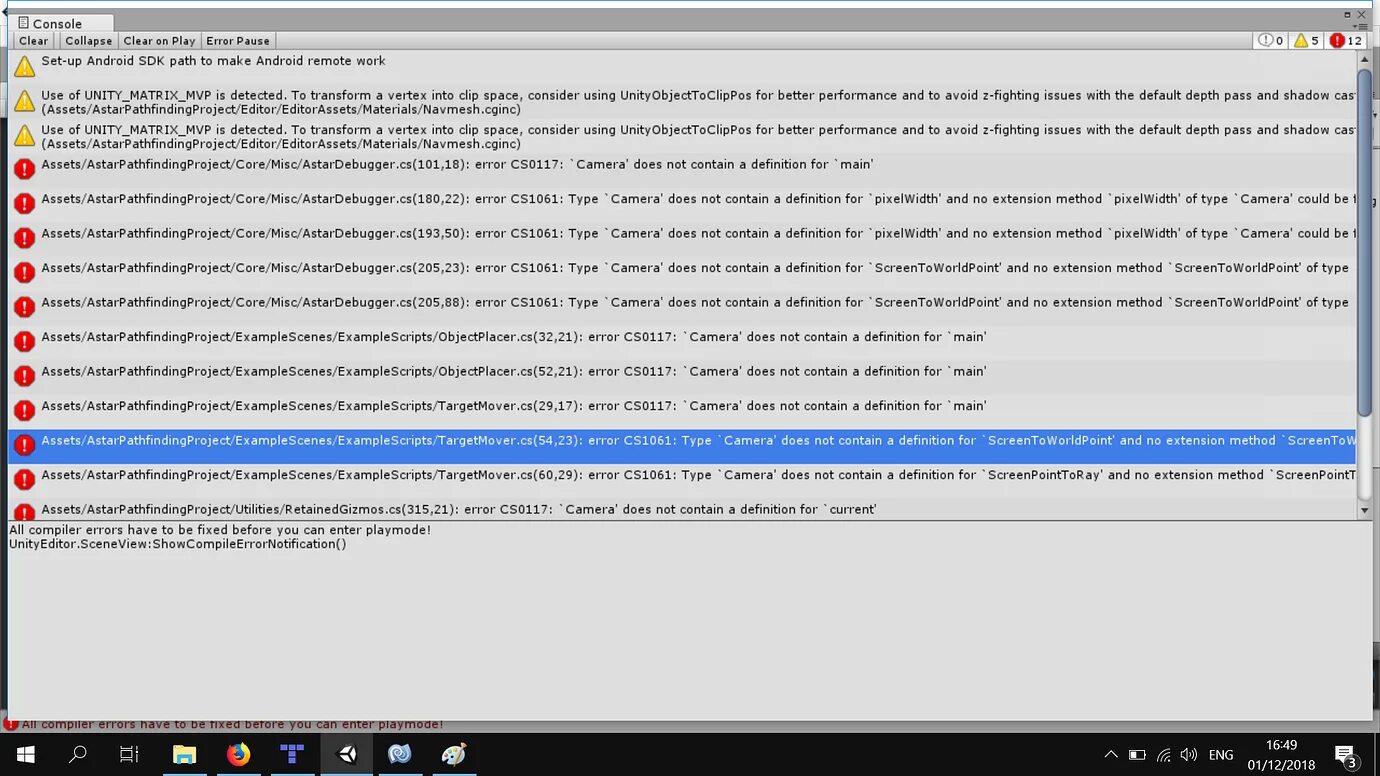Open Task View on taskbar

(129, 754)
